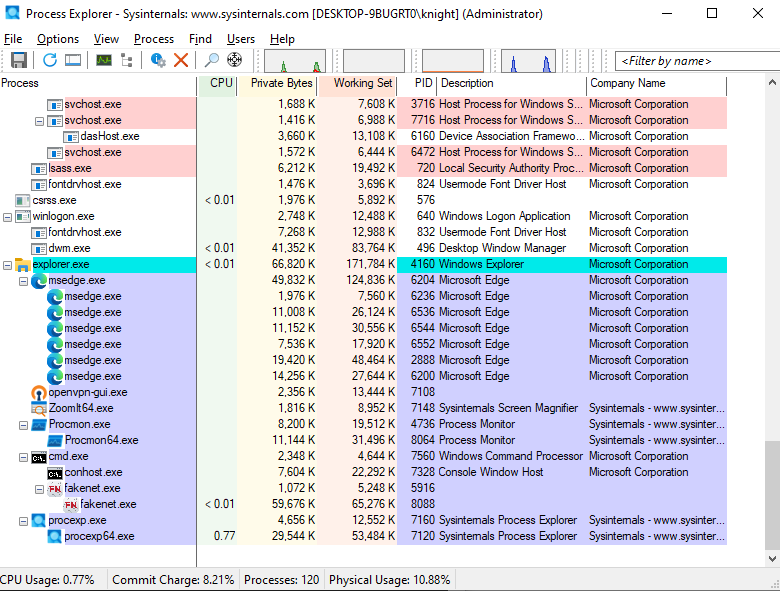Click the procexp.exe icon
780x591 pixels.
tap(39, 520)
